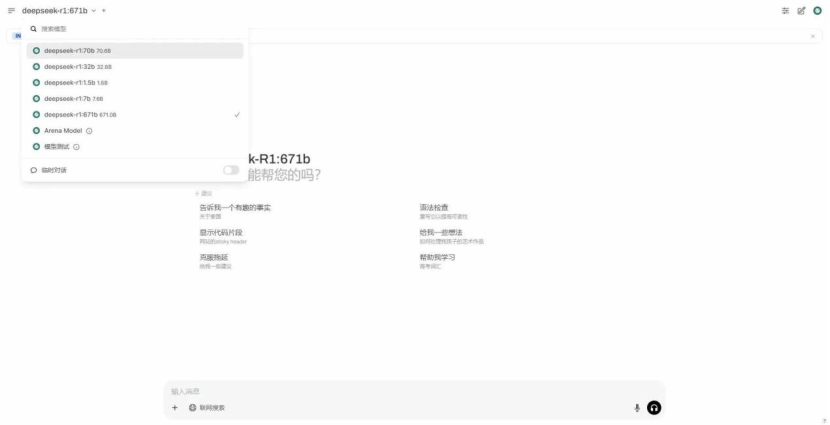Choose the deepseek-r1:1.5b model

point(135,83)
